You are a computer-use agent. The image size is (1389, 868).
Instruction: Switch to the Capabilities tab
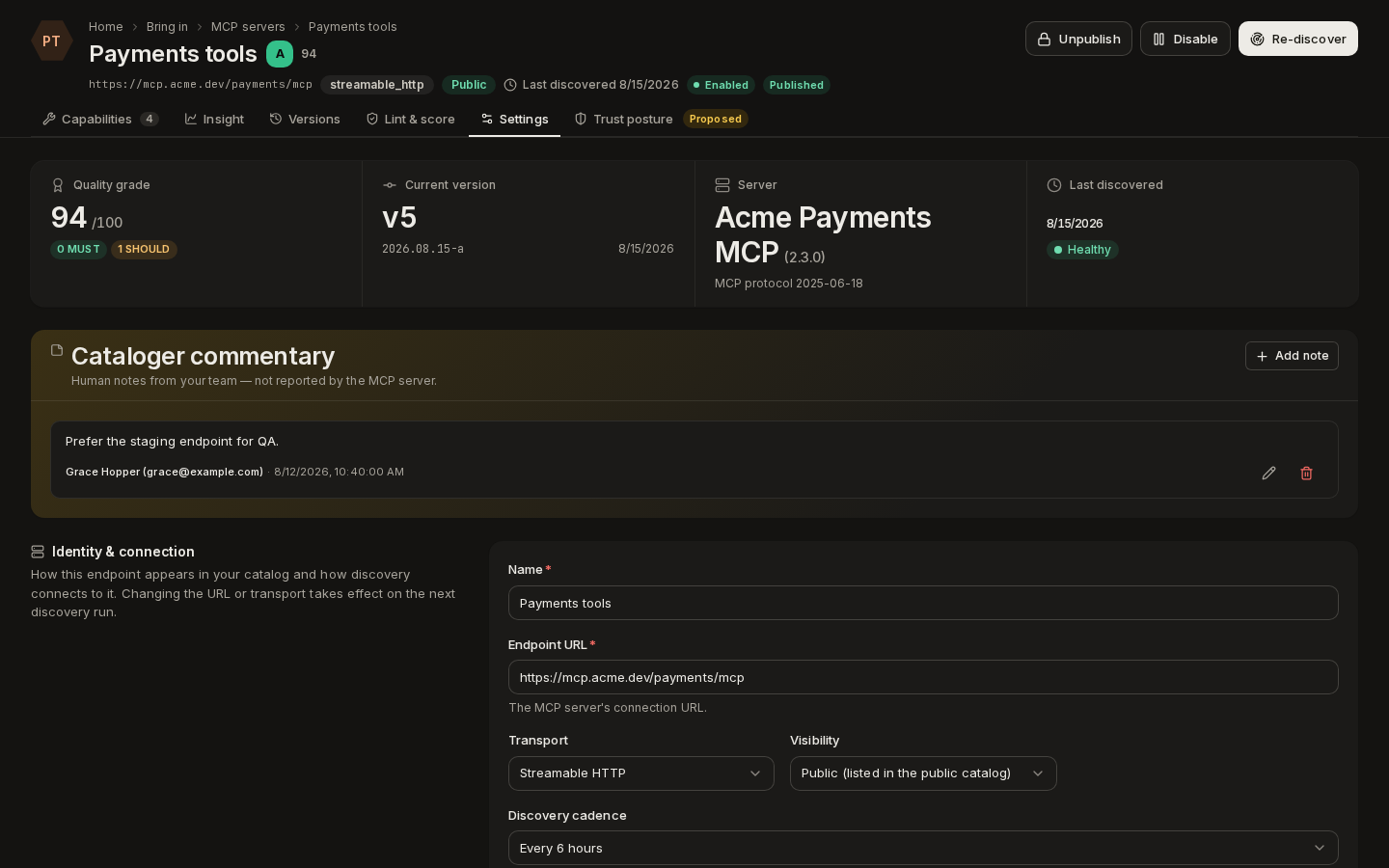(100, 120)
